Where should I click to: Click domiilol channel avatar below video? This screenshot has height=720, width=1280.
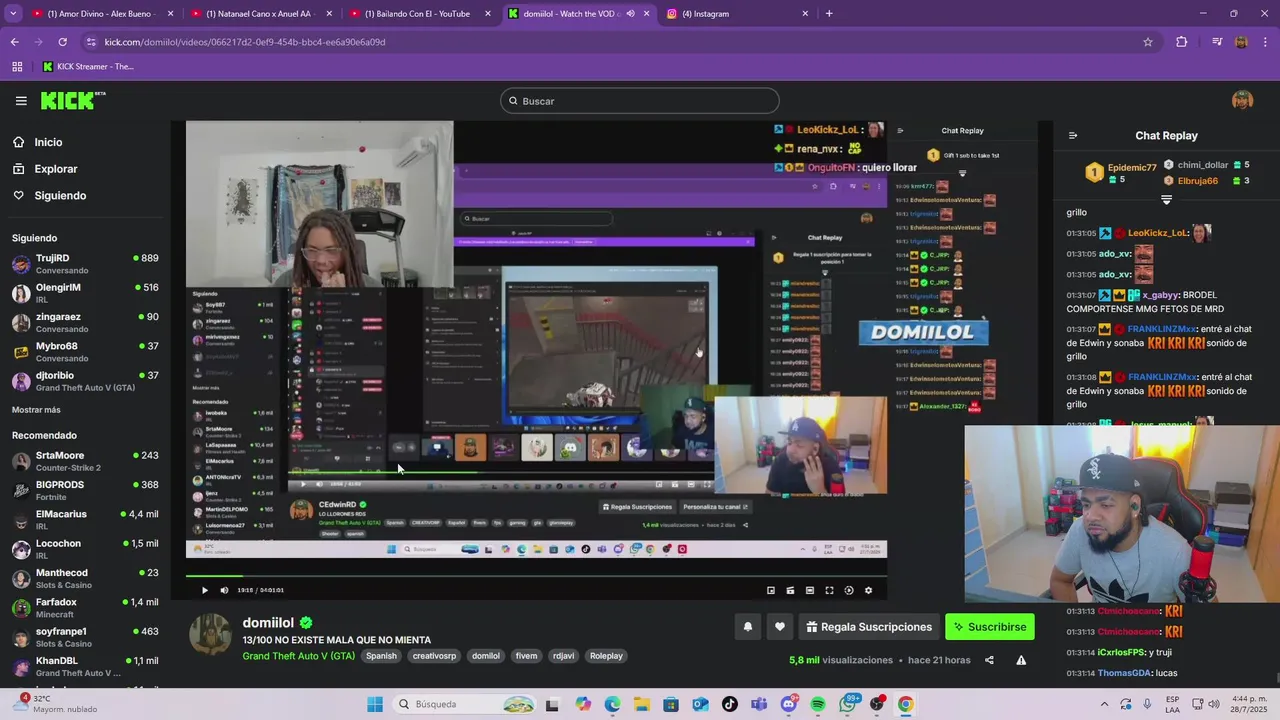pyautogui.click(x=210, y=635)
